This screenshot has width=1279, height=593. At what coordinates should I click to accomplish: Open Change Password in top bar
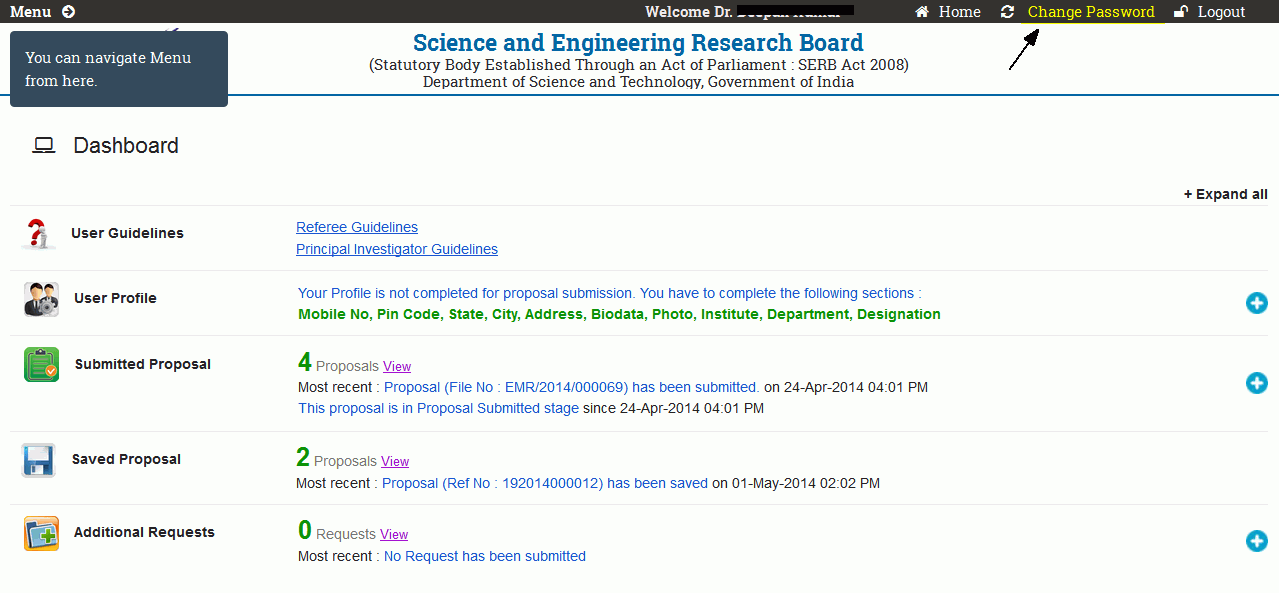1090,12
